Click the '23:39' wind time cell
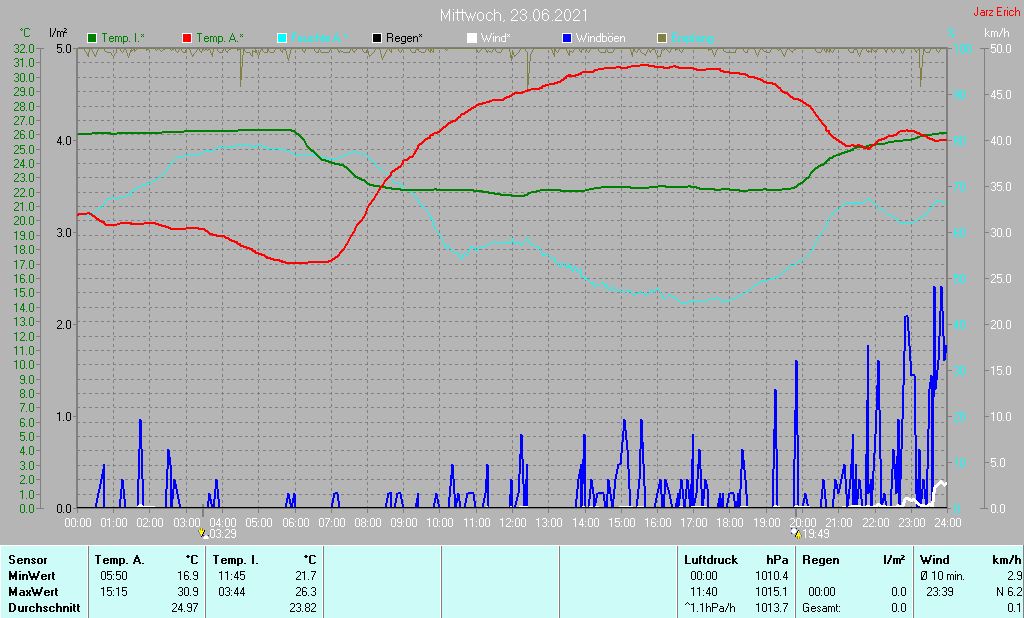 tap(940, 592)
